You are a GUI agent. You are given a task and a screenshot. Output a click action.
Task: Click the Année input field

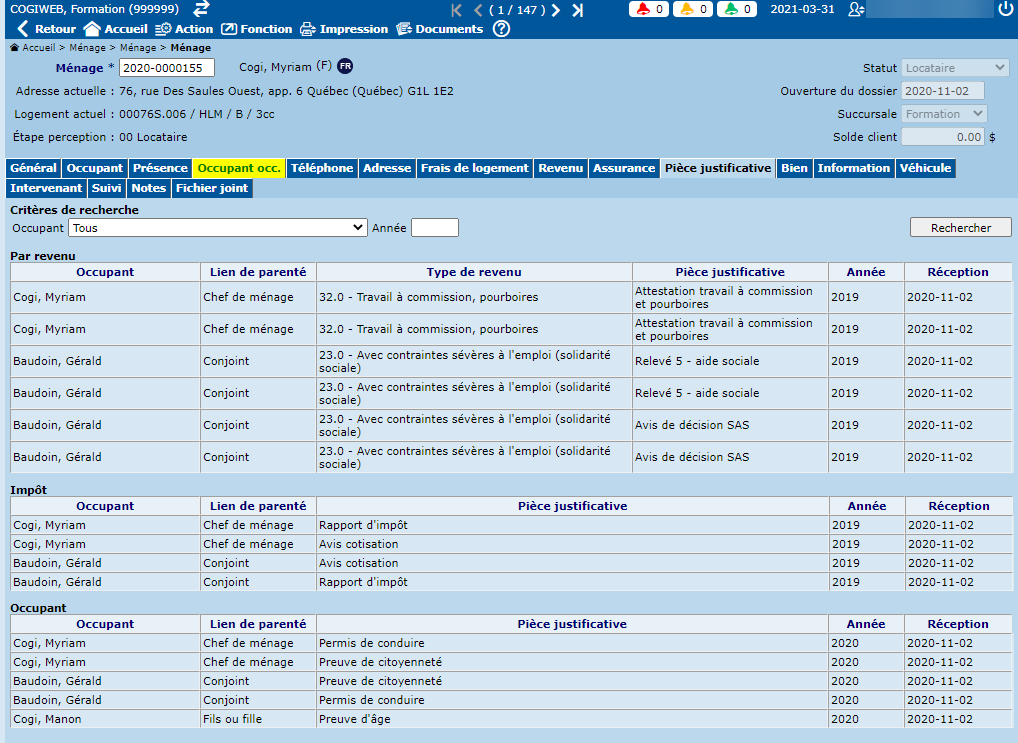[435, 228]
